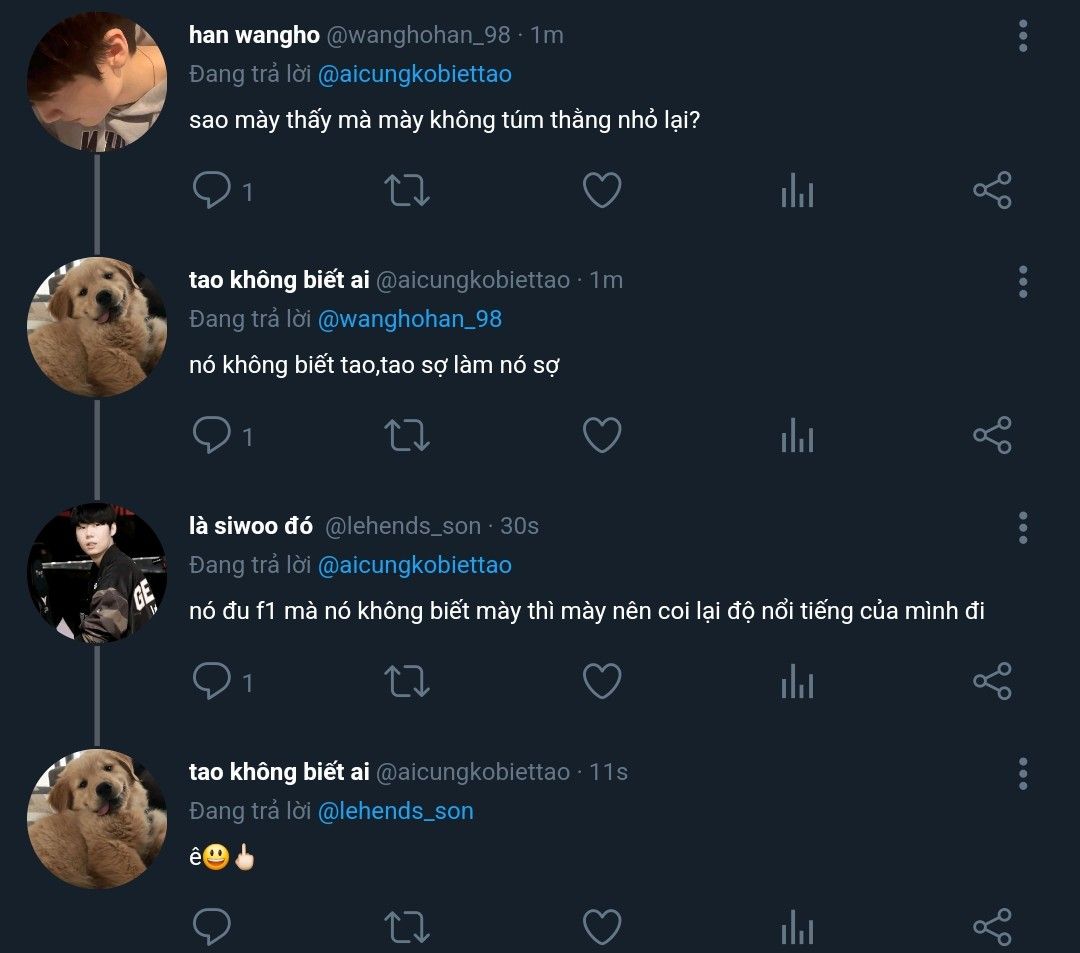Like là siwoo đó's tweet
This screenshot has width=1080, height=953.
coord(602,682)
